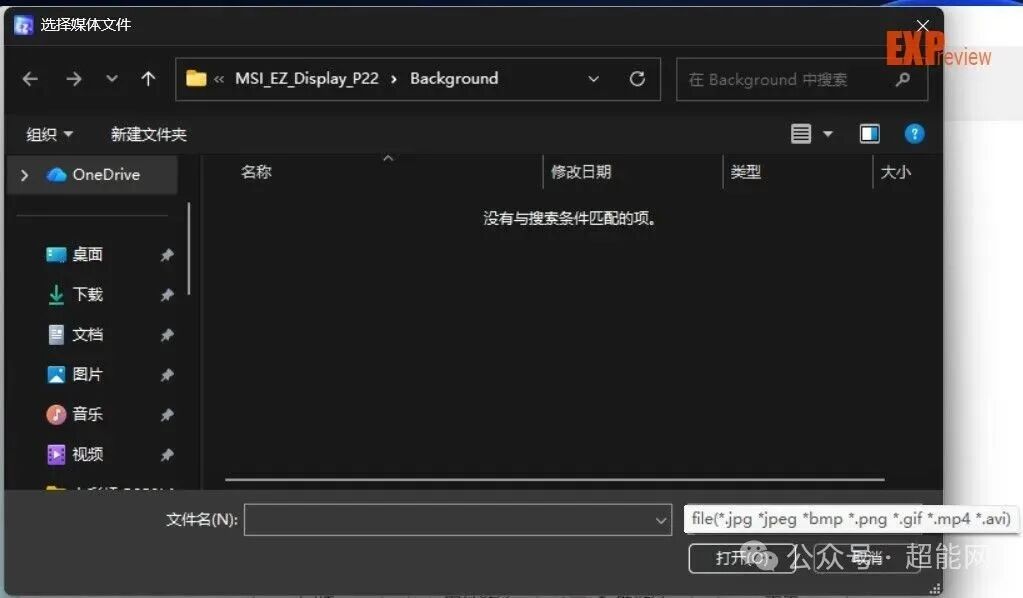
Task: Toggle the preview pane
Action: (x=869, y=134)
